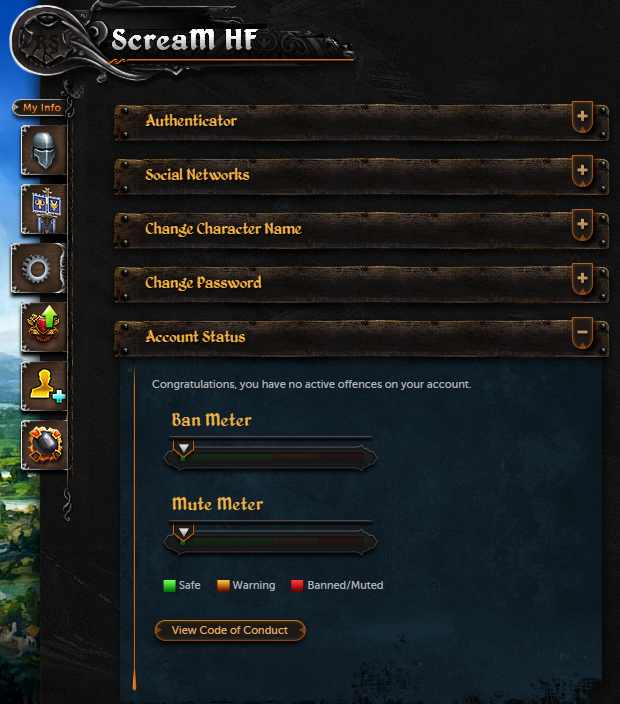Screen dimensions: 620x704
Task: Collapse Account Status with minus button
Action: coord(582,333)
